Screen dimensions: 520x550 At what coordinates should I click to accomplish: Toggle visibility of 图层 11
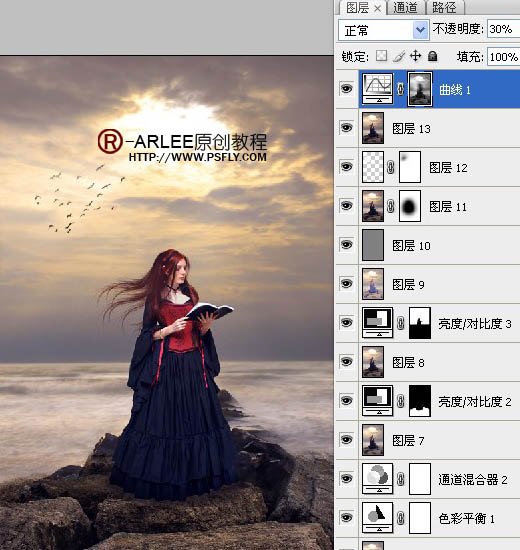[346, 205]
